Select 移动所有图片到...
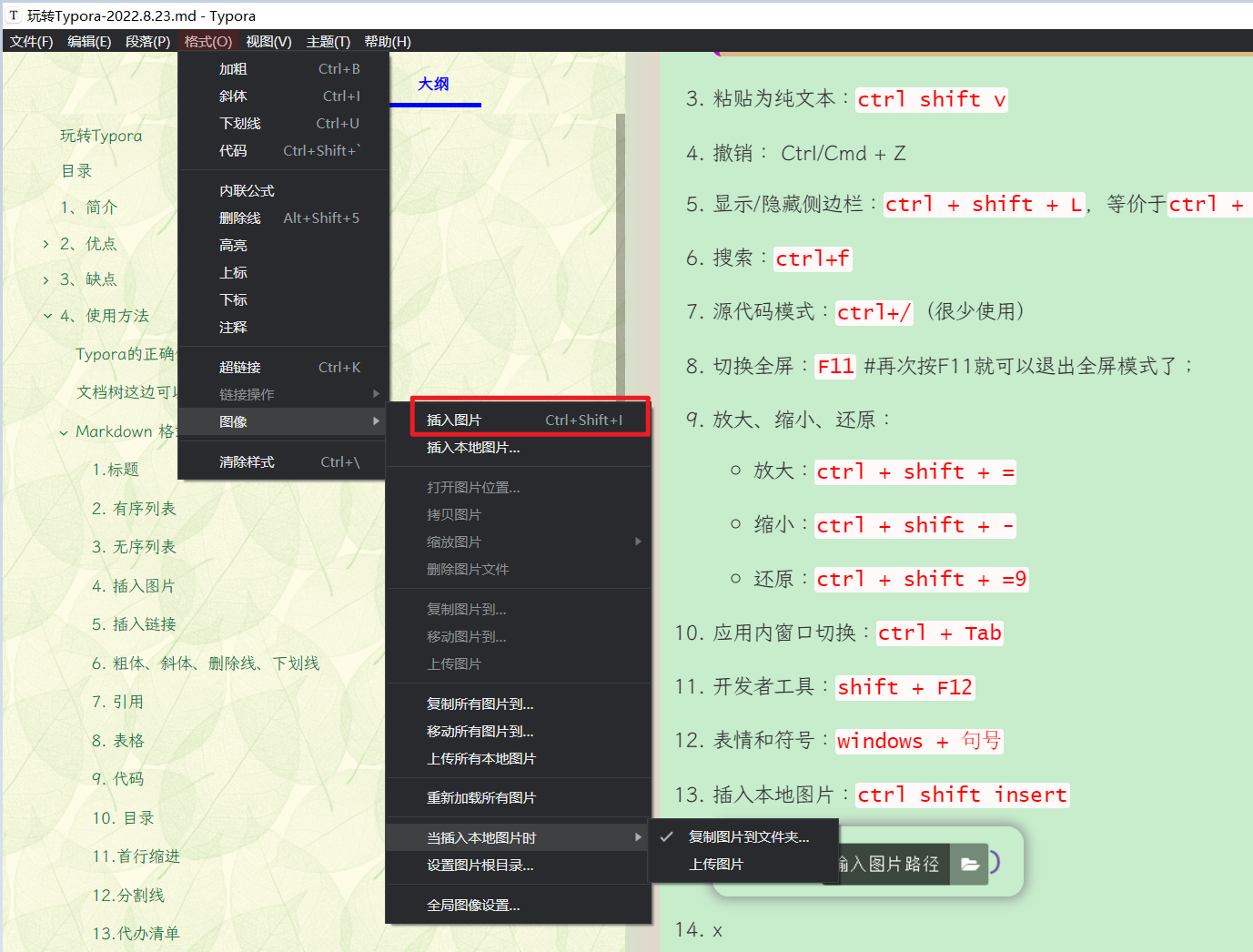The height and width of the screenshot is (952, 1253). (x=519, y=732)
